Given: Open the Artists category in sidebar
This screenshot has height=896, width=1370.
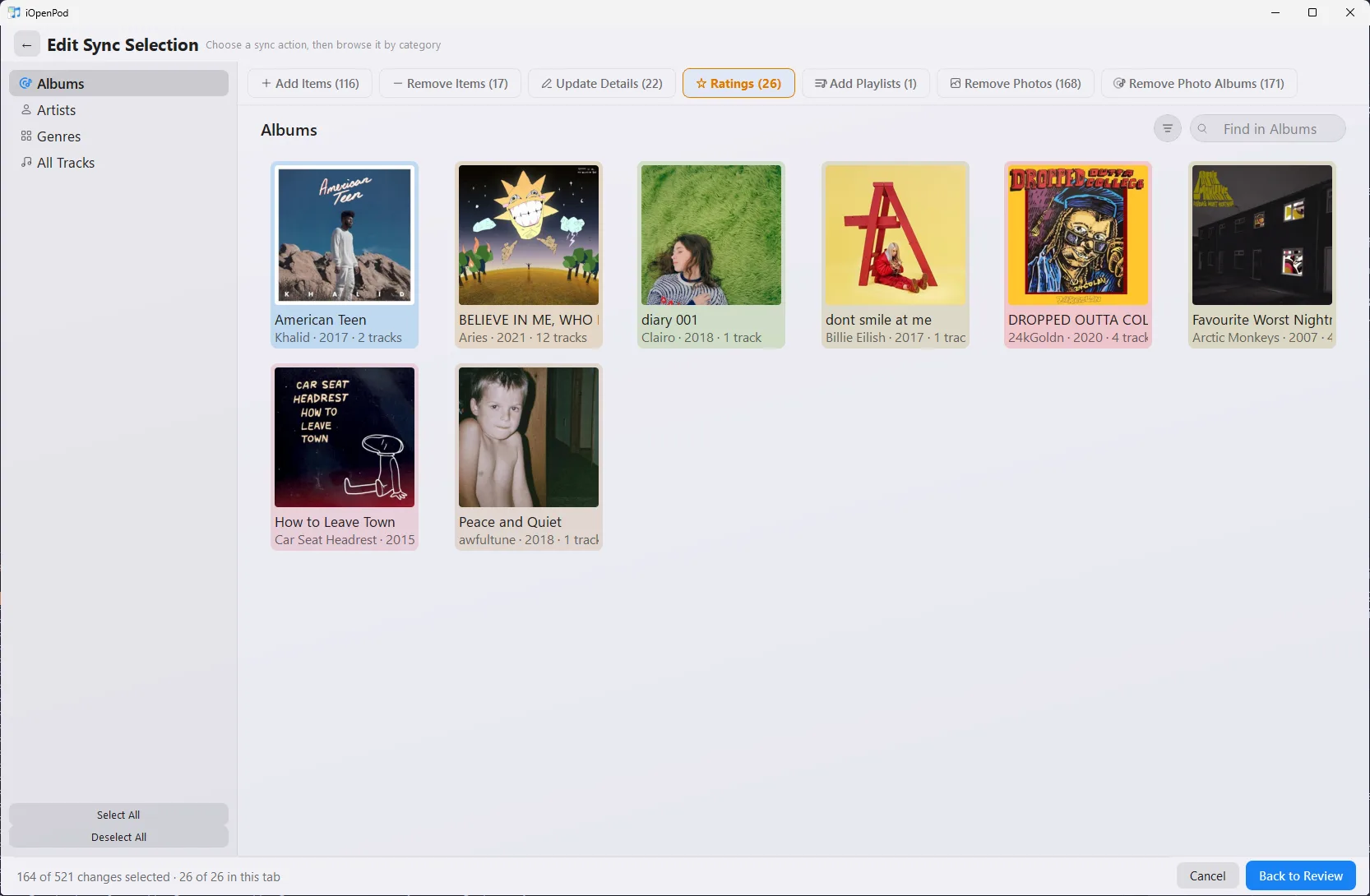Looking at the screenshot, I should [118, 109].
